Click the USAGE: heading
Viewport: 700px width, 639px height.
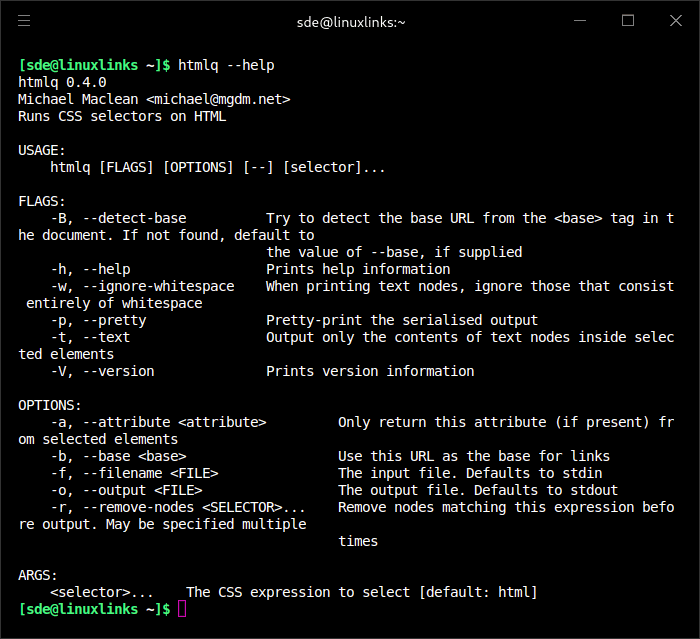[42, 150]
